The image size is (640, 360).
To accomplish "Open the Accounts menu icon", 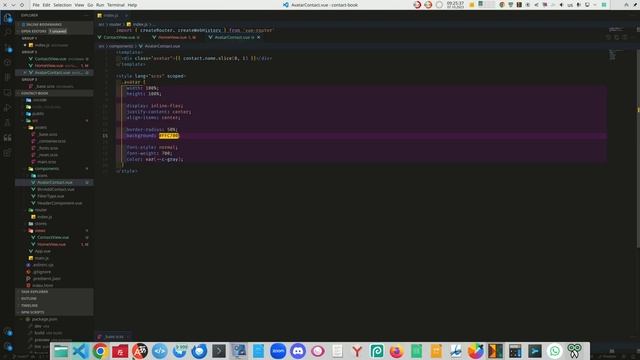I will pos(7,332).
